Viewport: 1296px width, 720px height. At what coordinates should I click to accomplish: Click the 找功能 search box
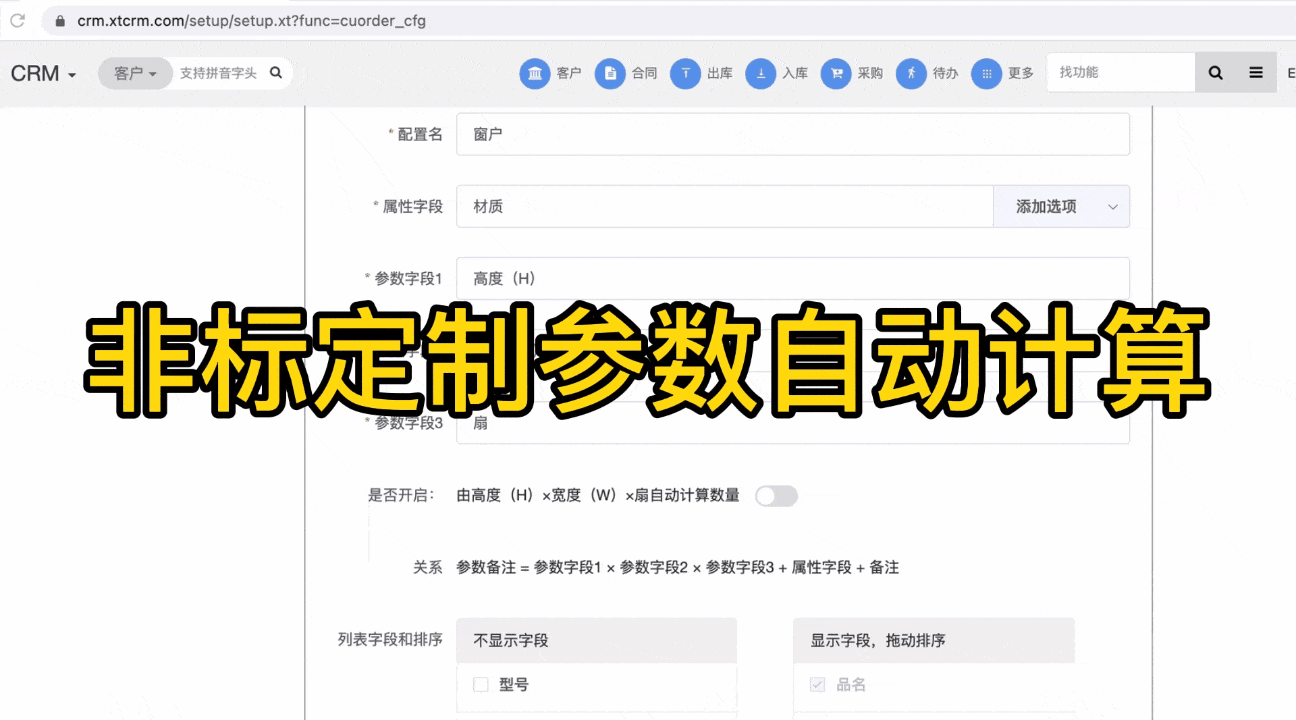pyautogui.click(x=1120, y=73)
